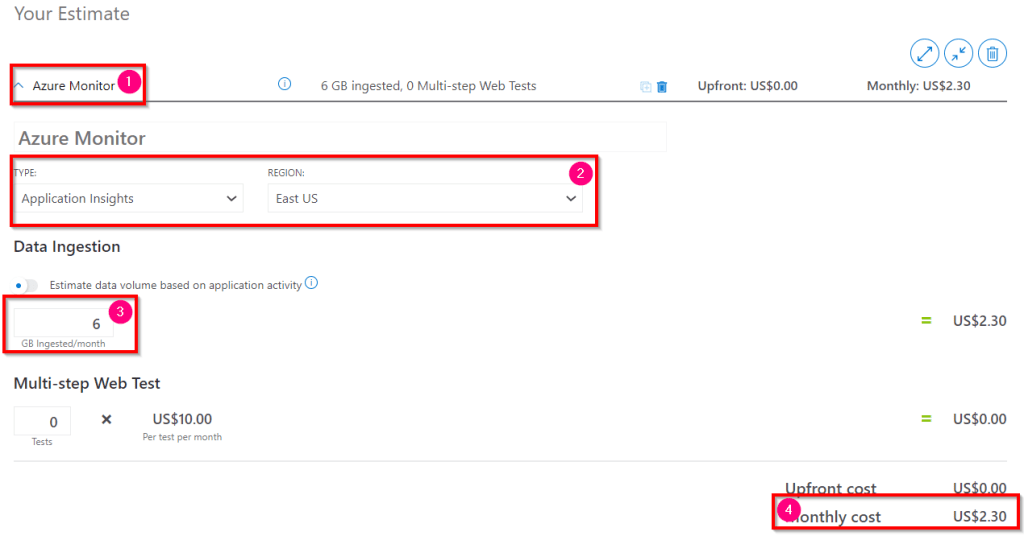
Task: Click the multiply symbol beside the Tests field
Action: 107,420
